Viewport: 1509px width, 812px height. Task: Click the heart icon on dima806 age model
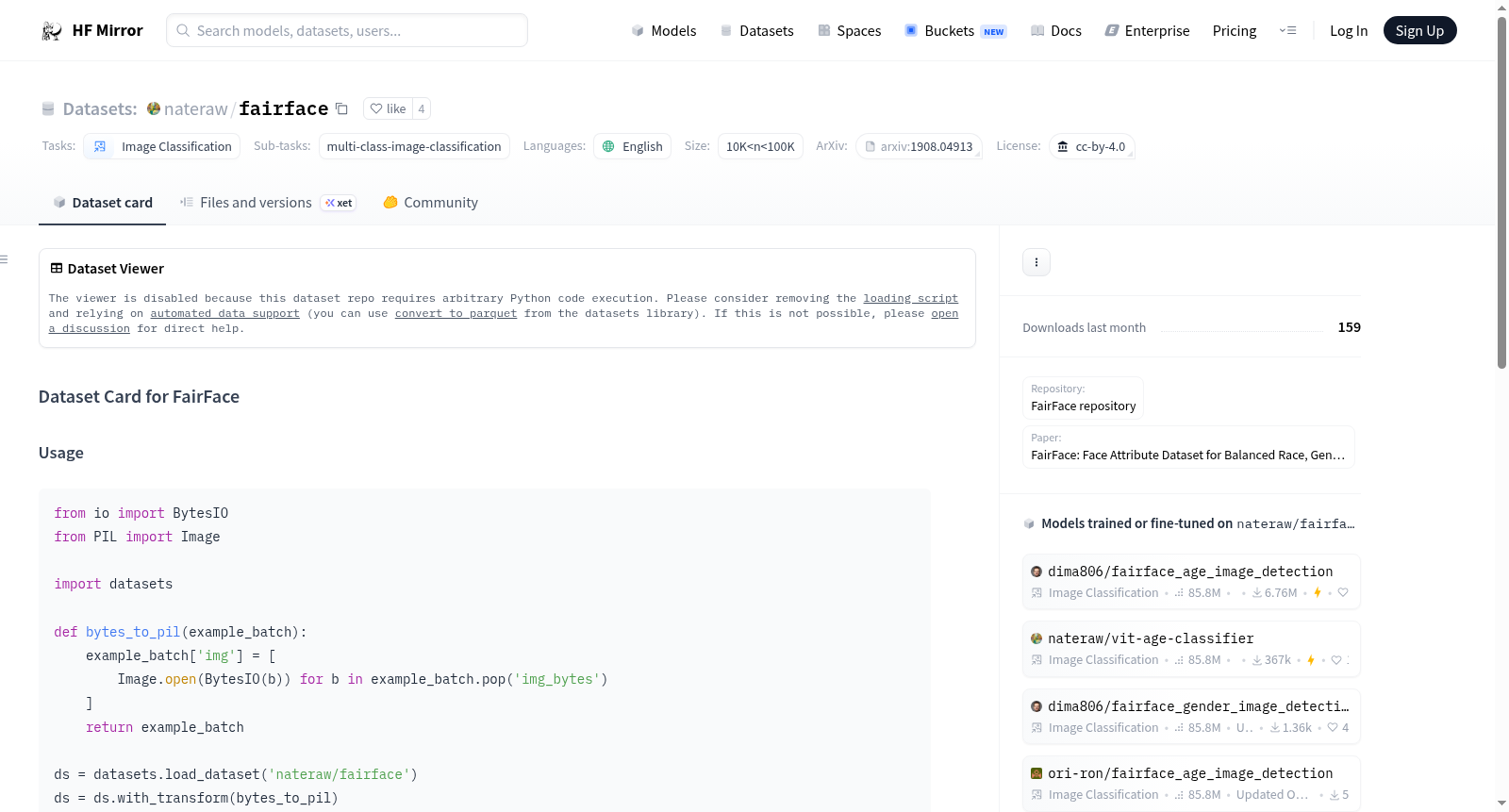pos(1343,593)
